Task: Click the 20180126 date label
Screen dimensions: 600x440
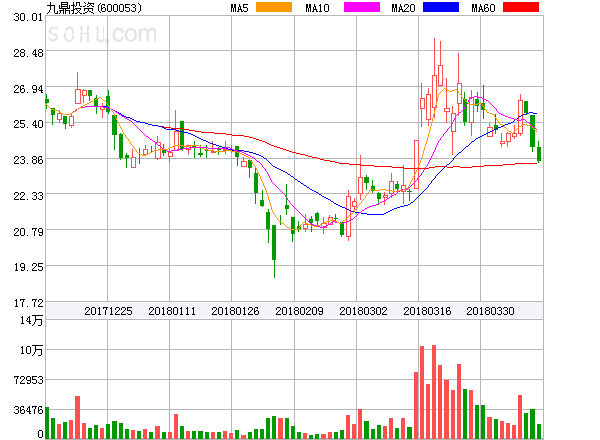Action: pyautogui.click(x=235, y=311)
